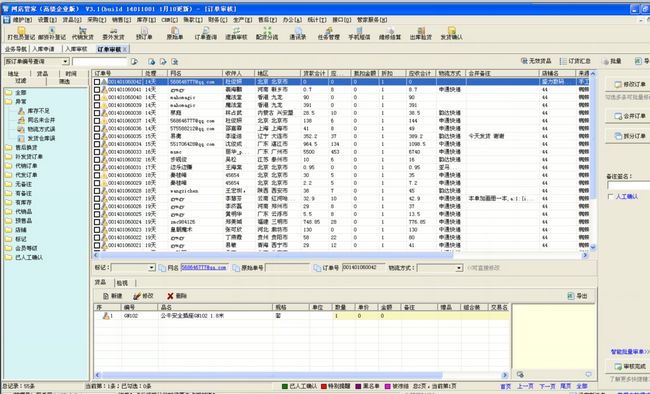Click the 订货汇总 icon button
The height and width of the screenshot is (394, 650).
575,61
